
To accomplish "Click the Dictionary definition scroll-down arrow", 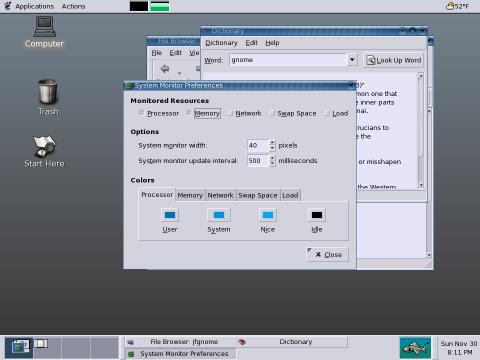I will pos(421,185).
